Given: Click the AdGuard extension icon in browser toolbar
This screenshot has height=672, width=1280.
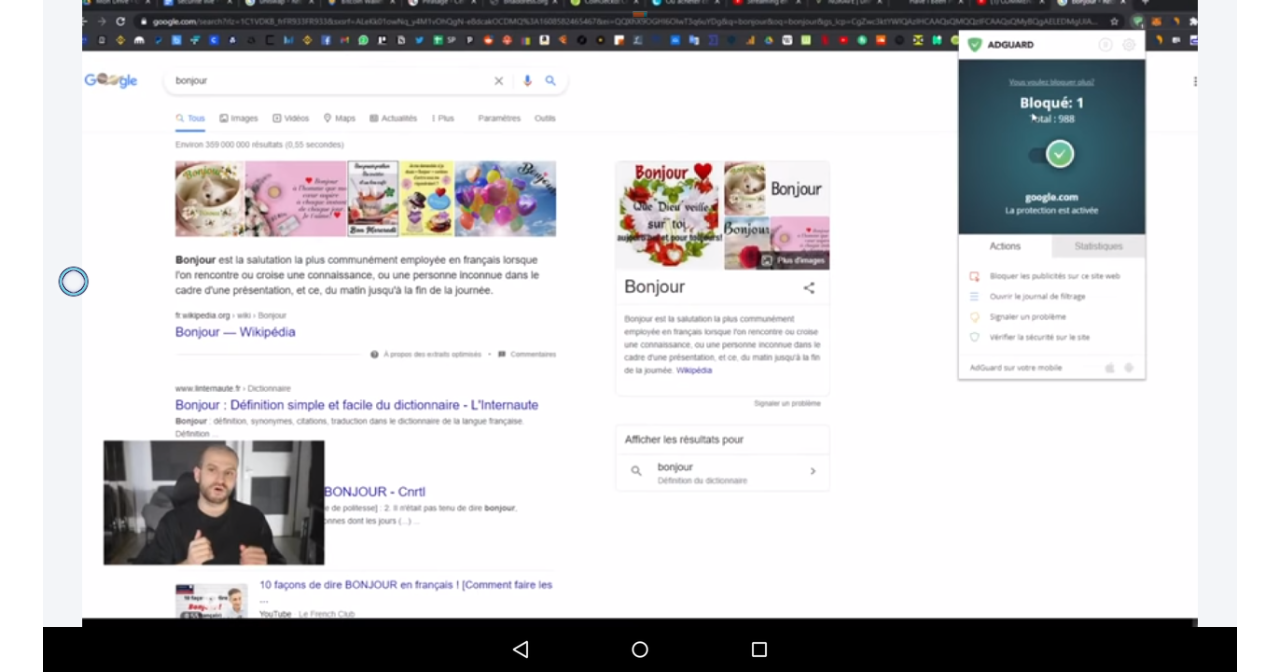Looking at the screenshot, I should click(1137, 21).
